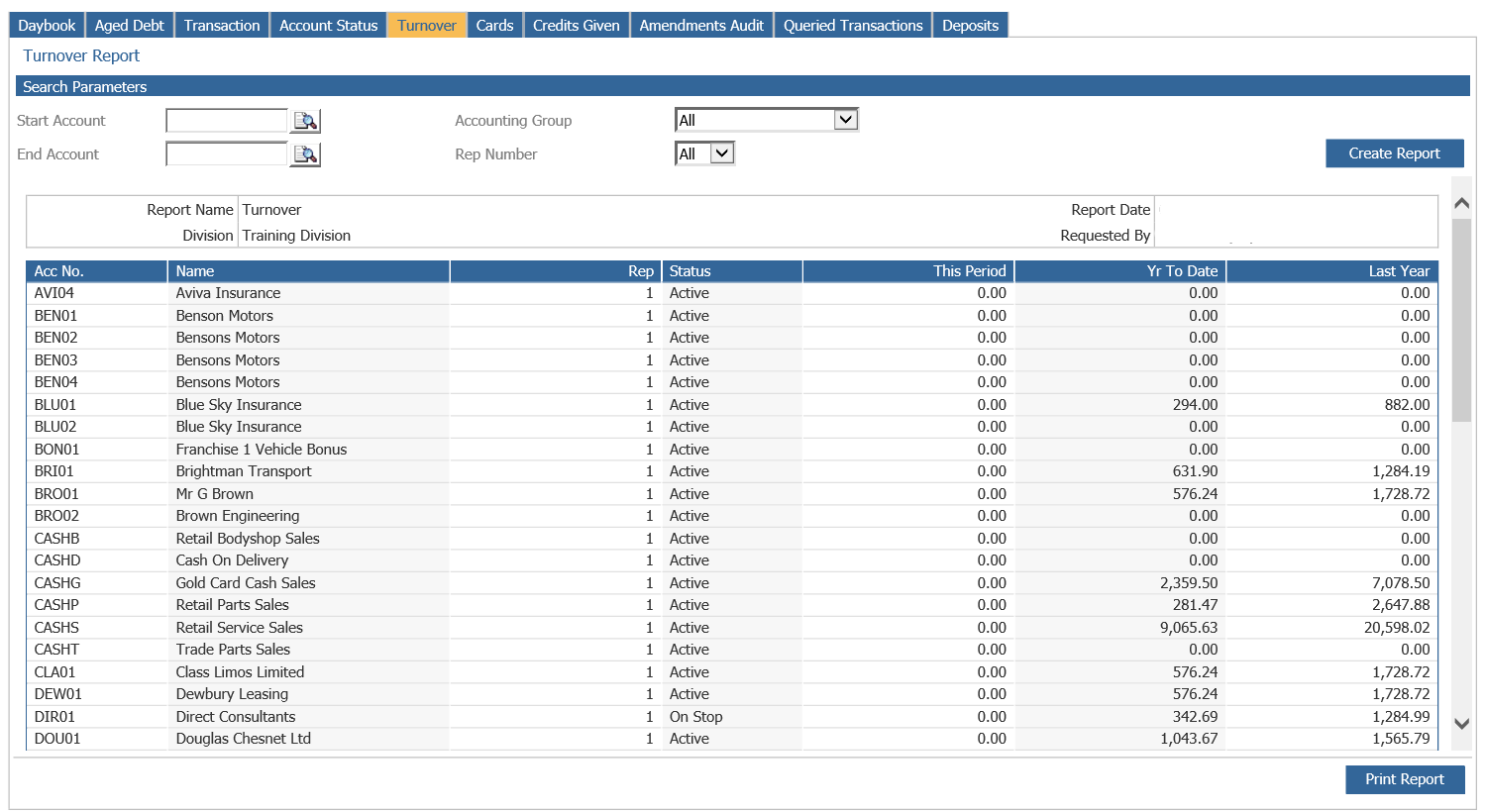Click the Status column header

(732, 271)
